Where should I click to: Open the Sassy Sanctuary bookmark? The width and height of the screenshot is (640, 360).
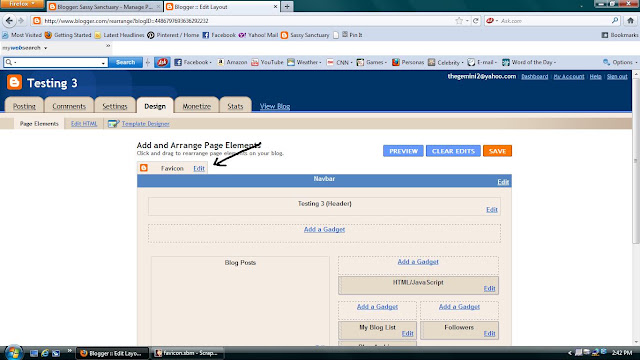coord(305,35)
